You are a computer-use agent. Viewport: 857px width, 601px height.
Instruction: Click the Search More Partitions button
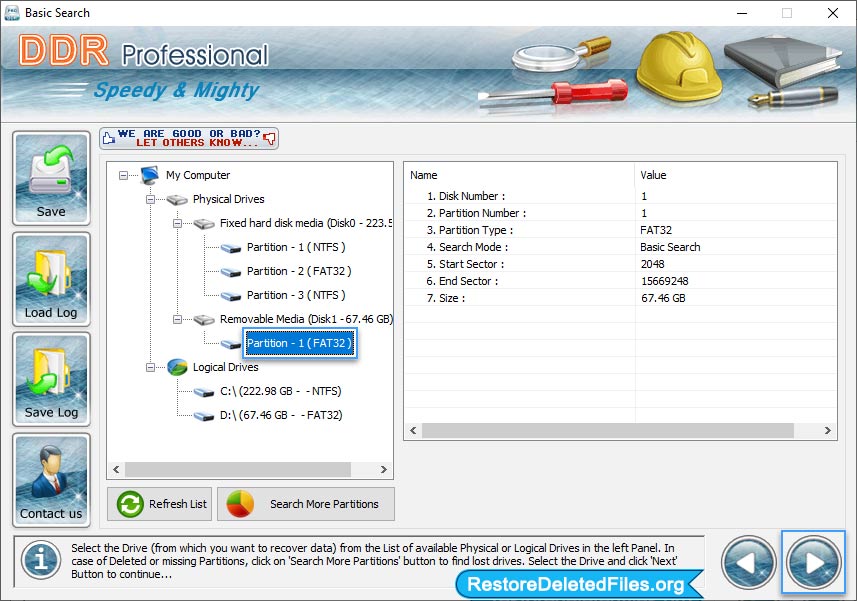(x=306, y=504)
